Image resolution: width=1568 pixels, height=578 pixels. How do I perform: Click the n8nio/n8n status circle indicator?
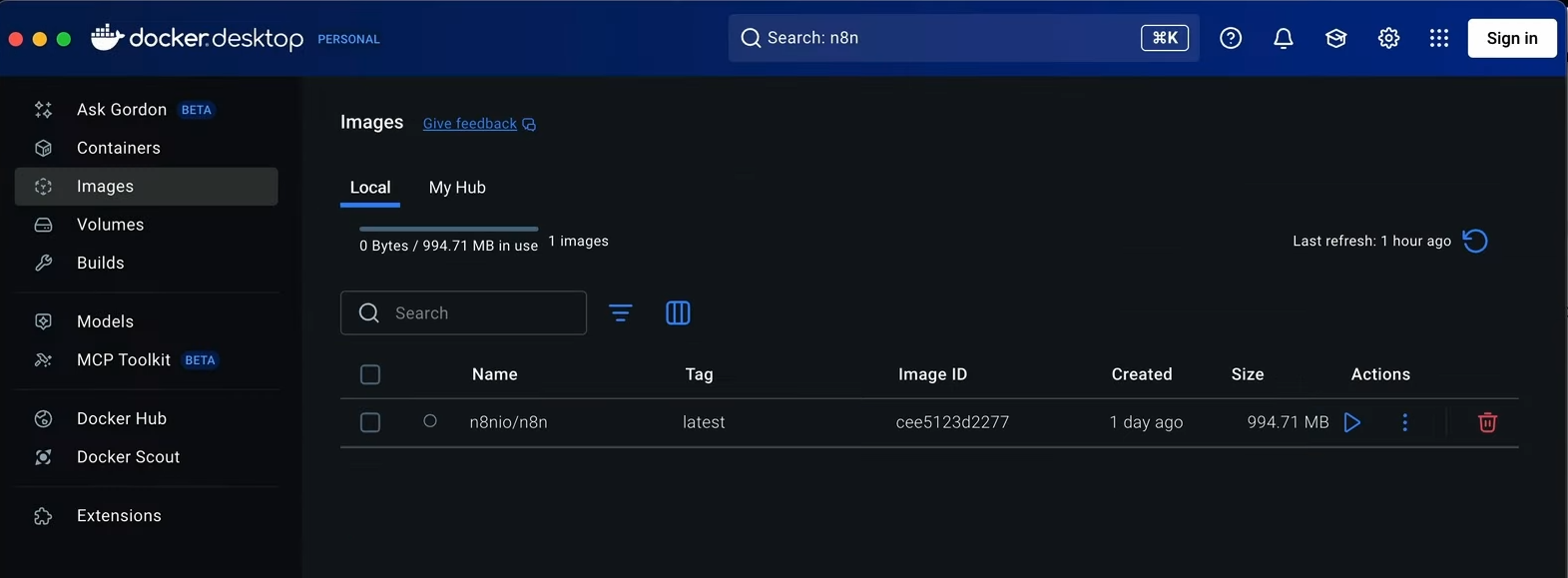click(430, 421)
